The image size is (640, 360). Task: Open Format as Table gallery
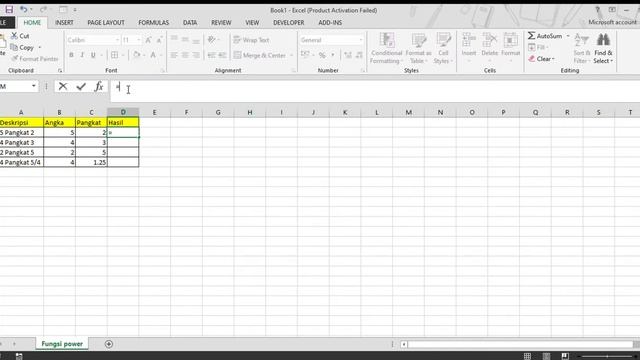pos(418,48)
